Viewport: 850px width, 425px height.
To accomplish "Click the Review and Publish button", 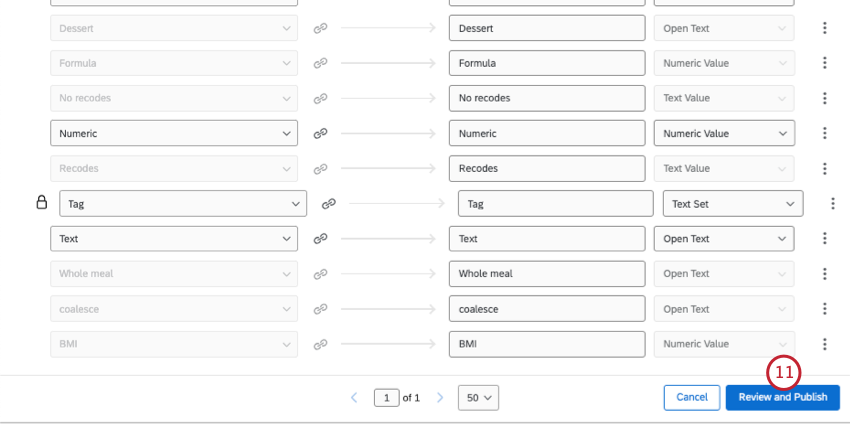I will point(783,397).
